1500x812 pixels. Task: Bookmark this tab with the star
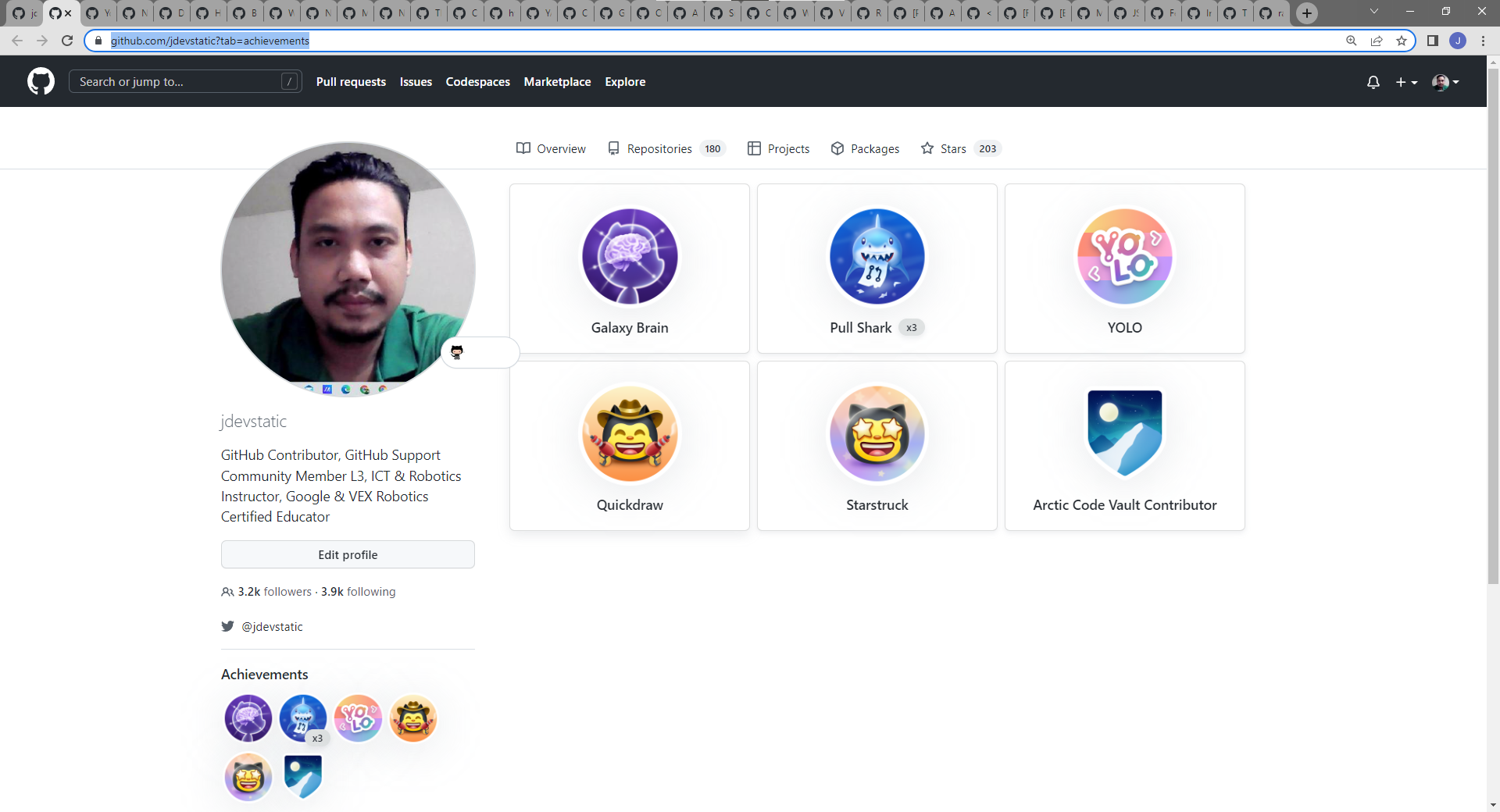[x=1402, y=41]
